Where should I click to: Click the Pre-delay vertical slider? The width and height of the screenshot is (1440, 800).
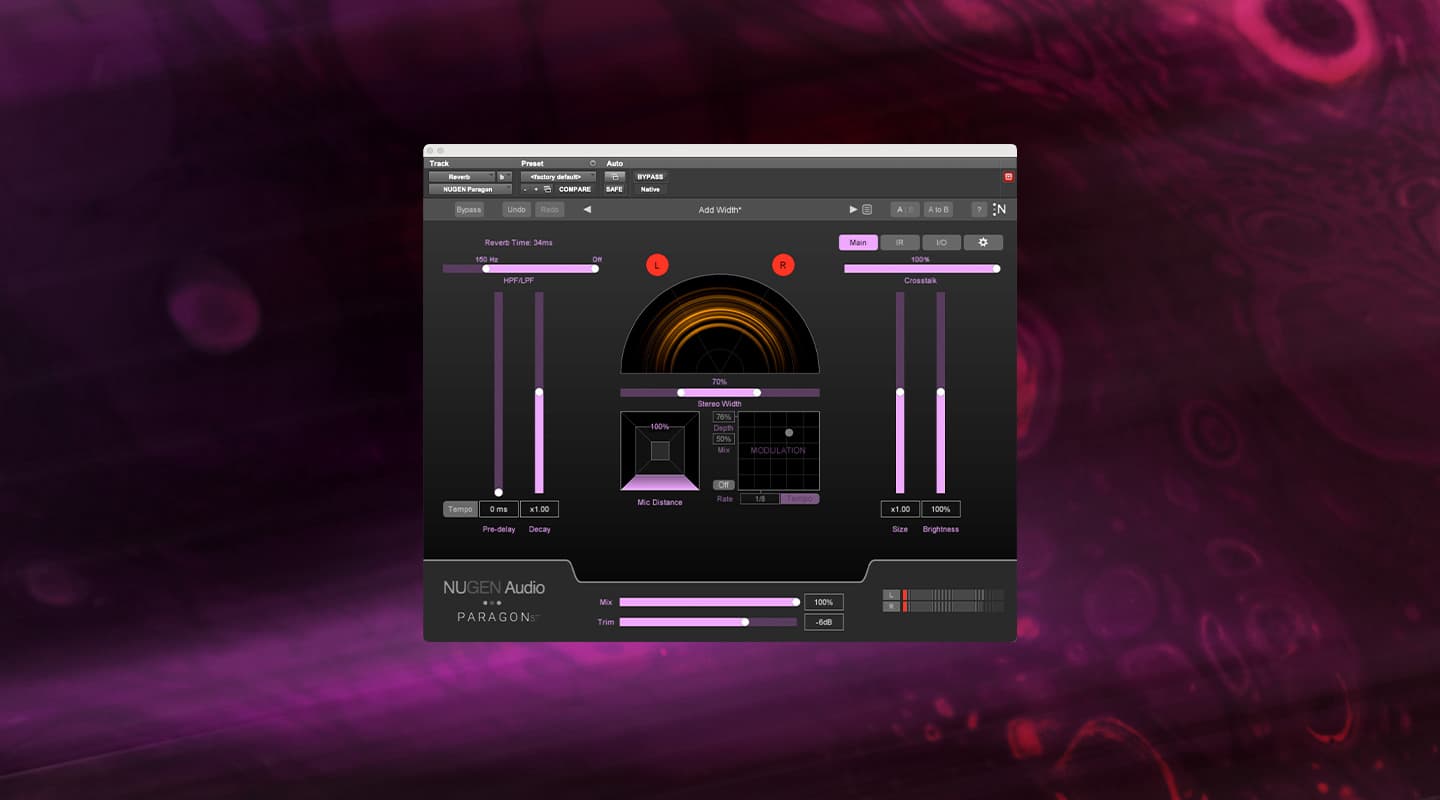click(x=499, y=392)
